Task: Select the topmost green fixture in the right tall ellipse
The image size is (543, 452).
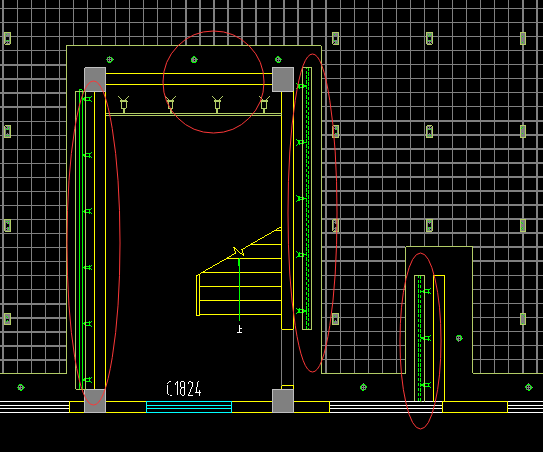Action: [301, 86]
